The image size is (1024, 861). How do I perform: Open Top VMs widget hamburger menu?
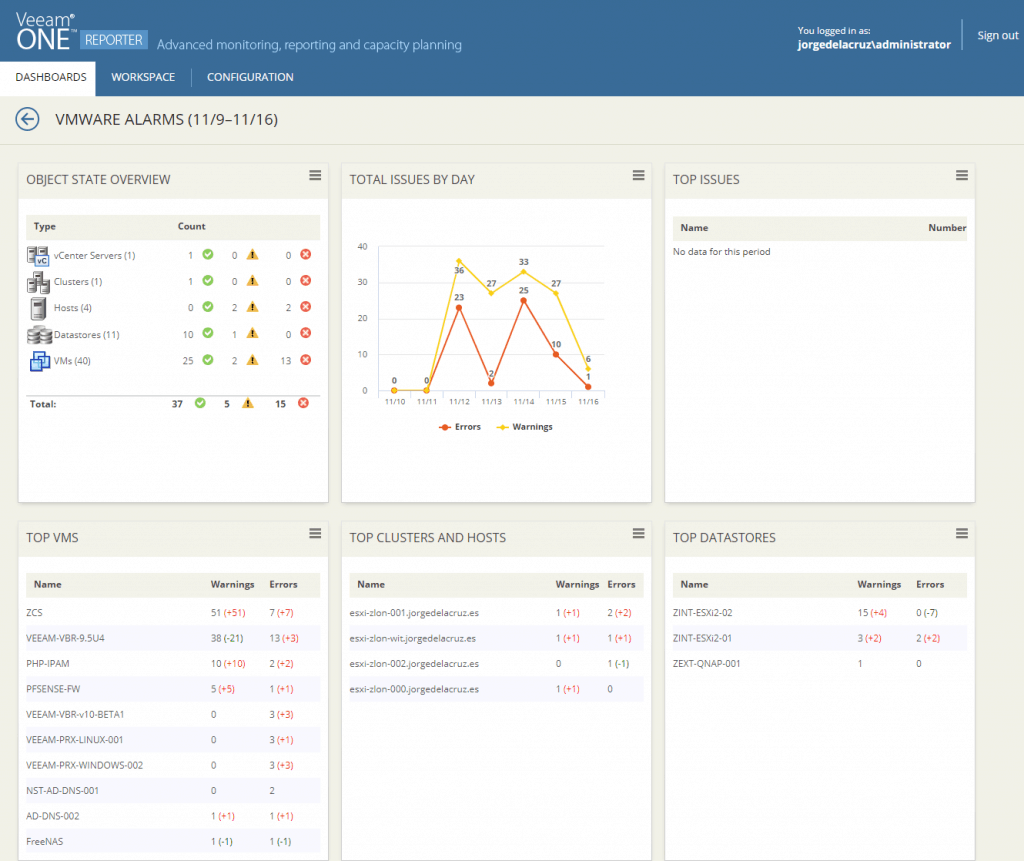[315, 534]
